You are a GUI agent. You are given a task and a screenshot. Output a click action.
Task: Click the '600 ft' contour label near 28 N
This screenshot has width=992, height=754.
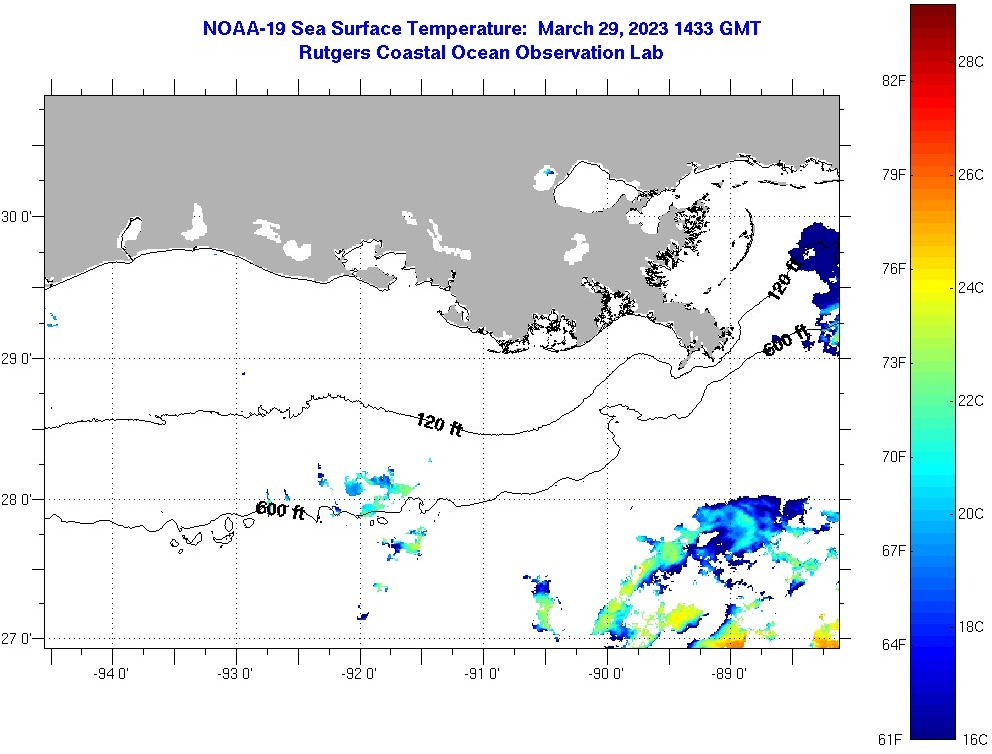tap(280, 510)
